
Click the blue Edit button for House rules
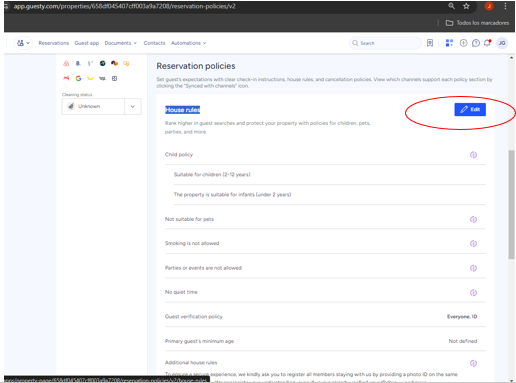470,109
